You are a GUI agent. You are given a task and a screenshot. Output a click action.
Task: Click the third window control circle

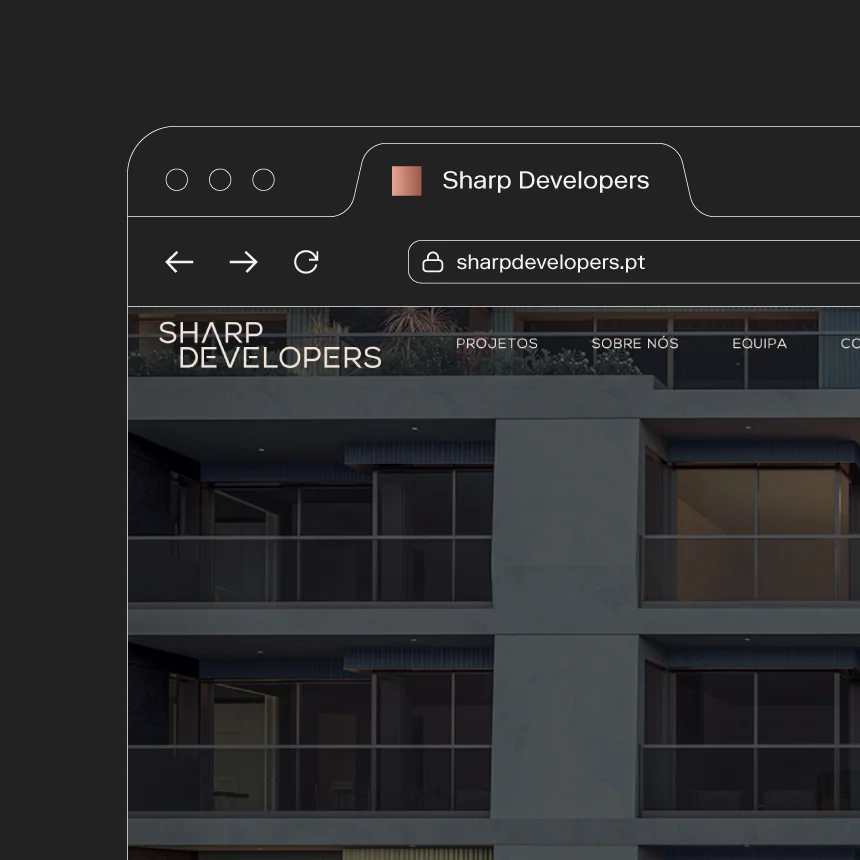pyautogui.click(x=263, y=180)
